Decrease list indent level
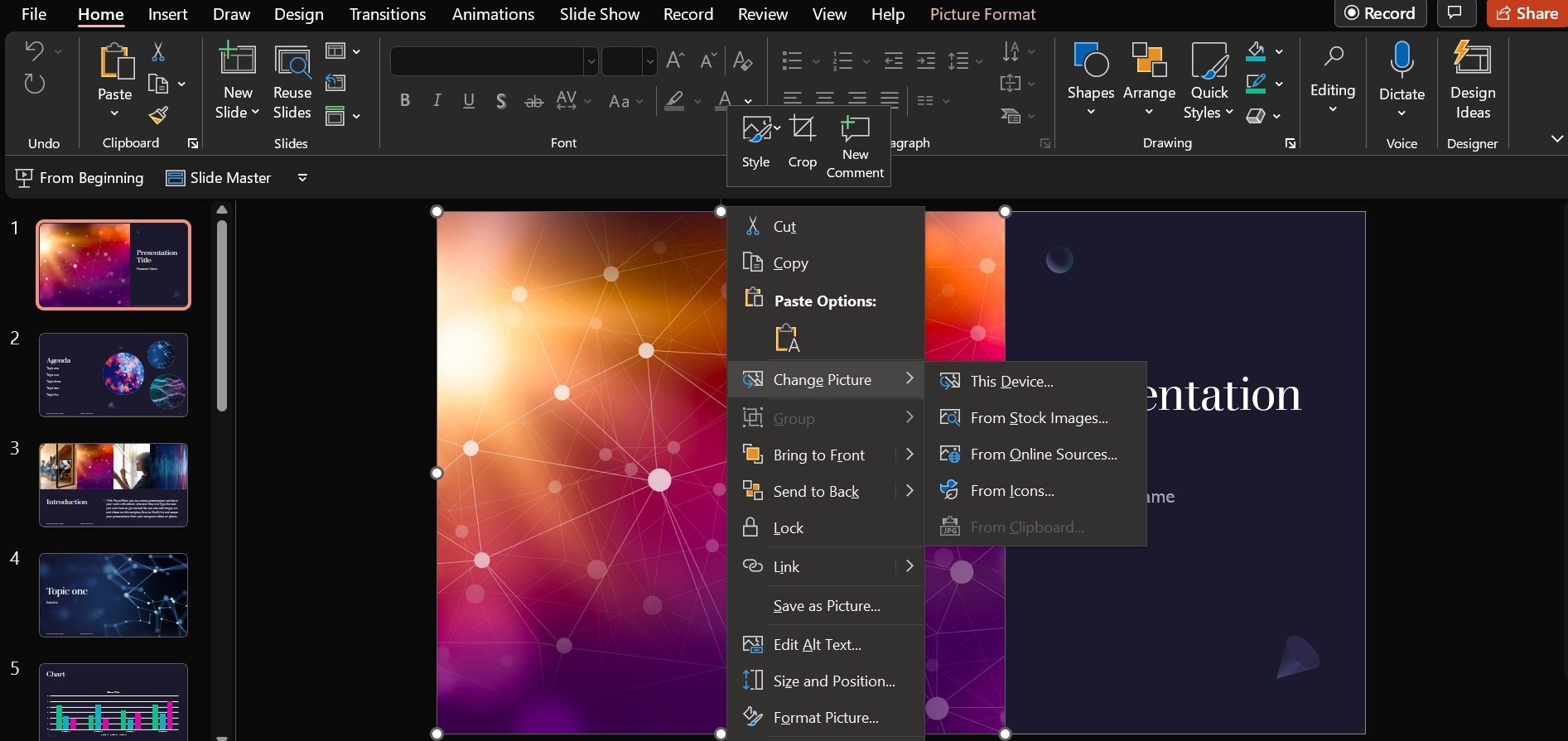 click(893, 60)
